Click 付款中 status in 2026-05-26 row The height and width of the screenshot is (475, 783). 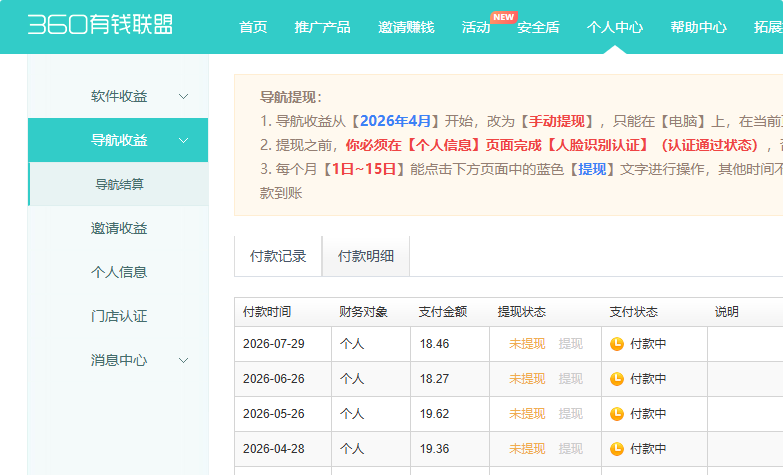[x=648, y=414]
